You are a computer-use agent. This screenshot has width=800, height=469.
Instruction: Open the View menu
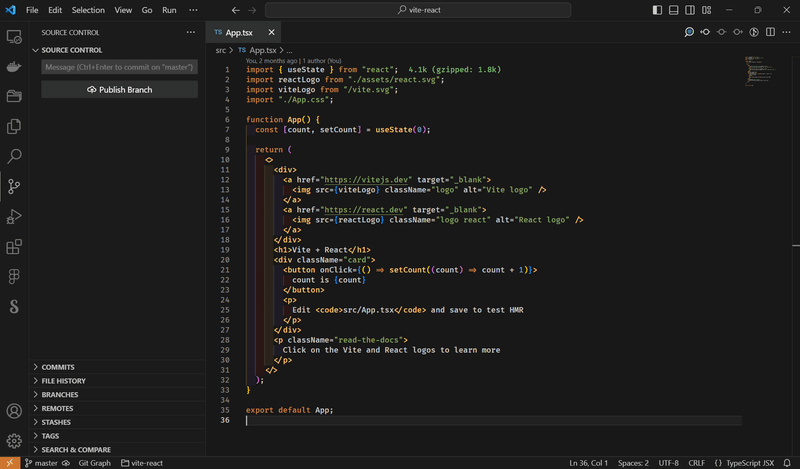point(123,10)
